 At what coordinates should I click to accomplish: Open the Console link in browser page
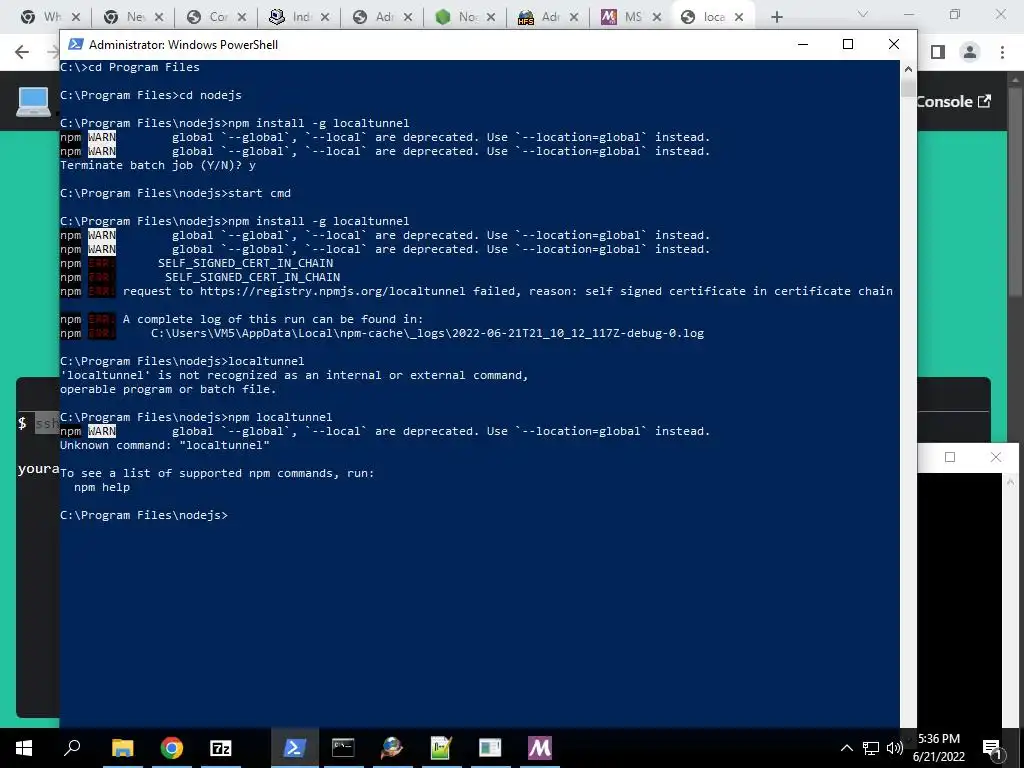pyautogui.click(x=954, y=101)
